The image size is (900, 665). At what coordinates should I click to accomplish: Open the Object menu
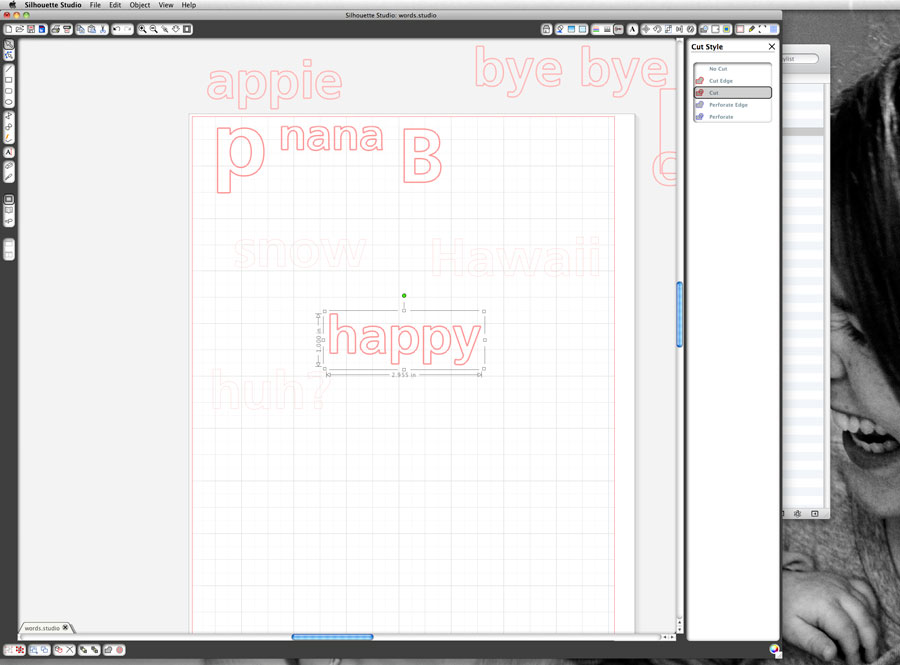coord(139,5)
